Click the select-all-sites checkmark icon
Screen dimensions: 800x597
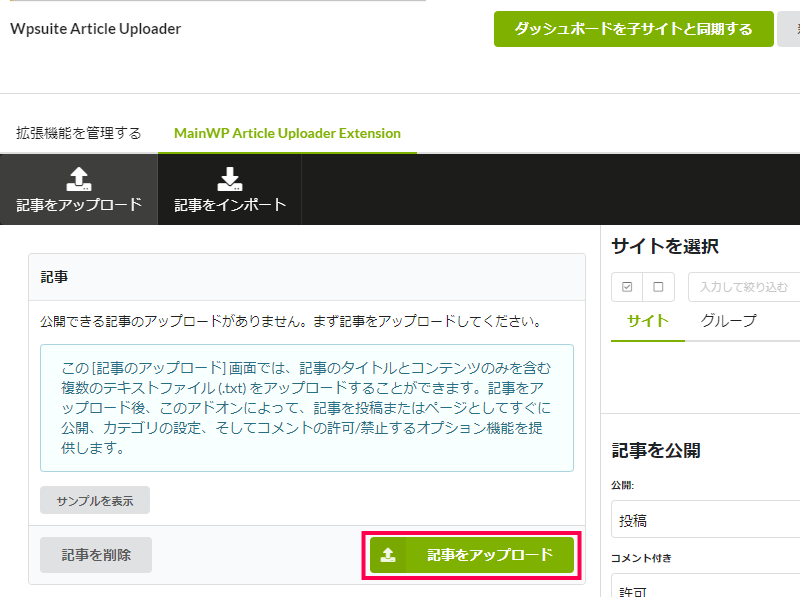(x=627, y=287)
